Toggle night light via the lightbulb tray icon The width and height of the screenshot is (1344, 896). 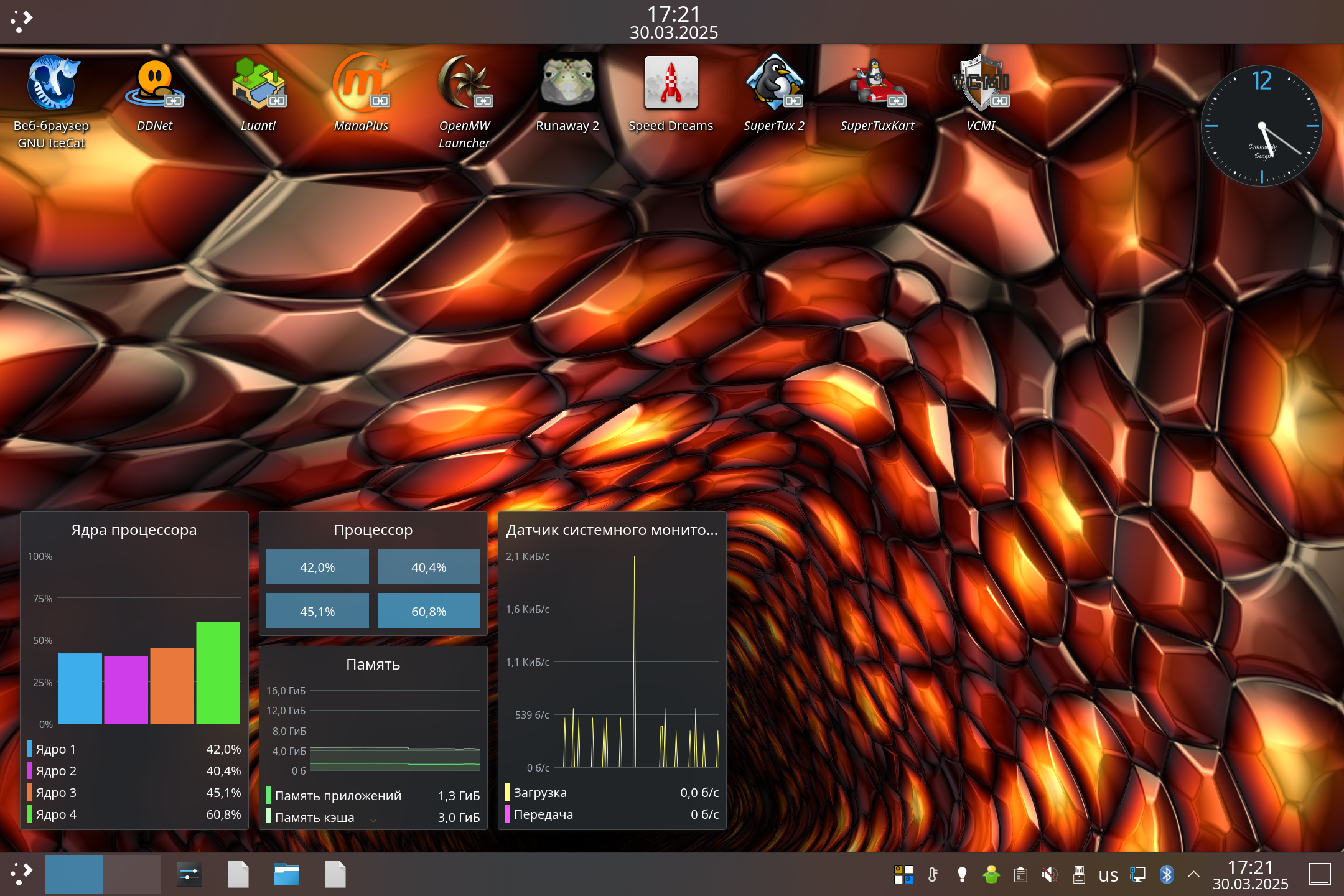click(x=962, y=874)
